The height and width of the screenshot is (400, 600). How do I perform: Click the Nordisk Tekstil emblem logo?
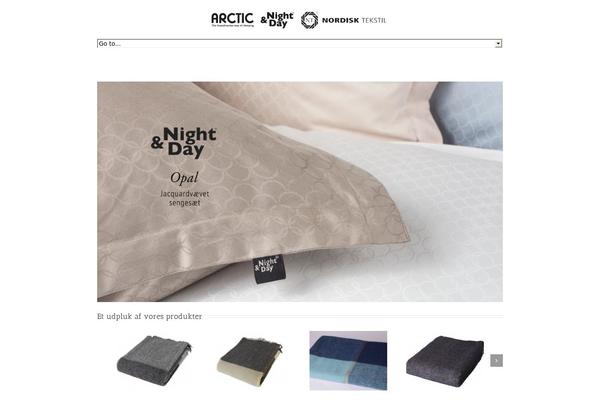click(x=309, y=20)
